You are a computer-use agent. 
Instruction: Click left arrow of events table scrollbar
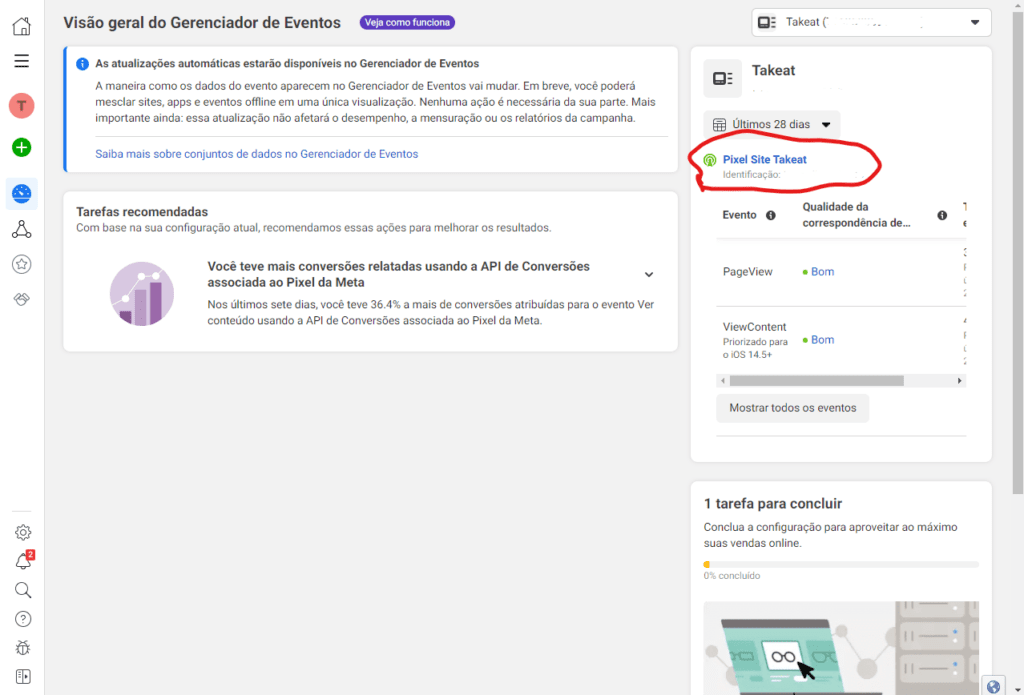click(x=722, y=381)
